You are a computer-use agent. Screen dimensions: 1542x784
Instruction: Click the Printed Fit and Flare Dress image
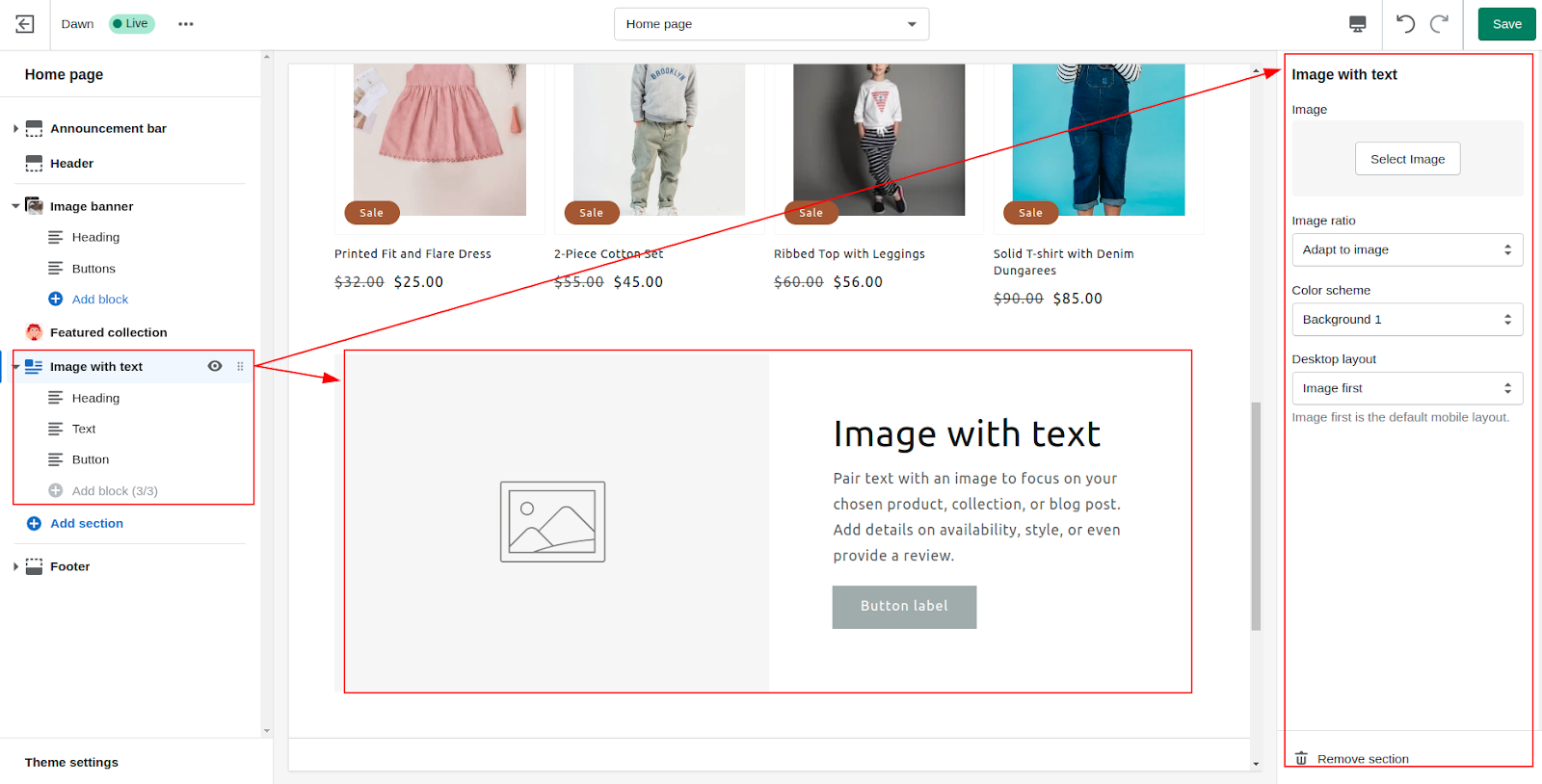pos(439,140)
